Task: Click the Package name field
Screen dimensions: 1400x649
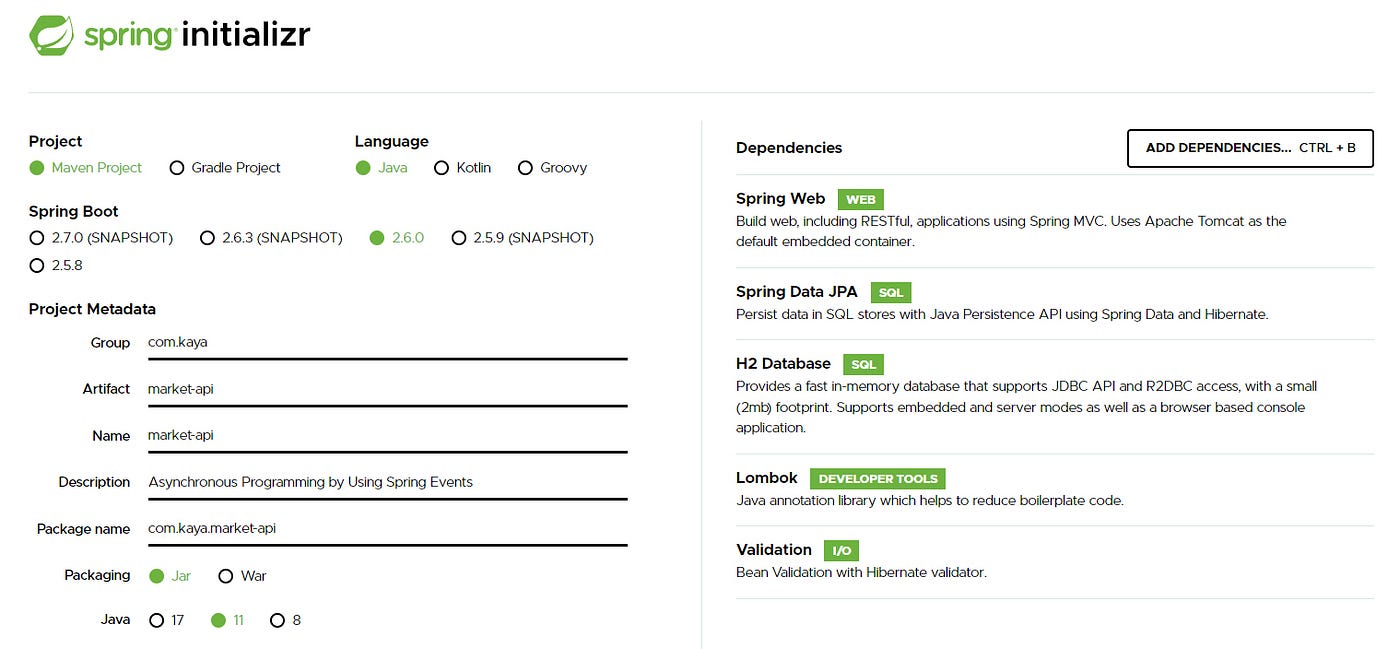Action: pyautogui.click(x=387, y=528)
